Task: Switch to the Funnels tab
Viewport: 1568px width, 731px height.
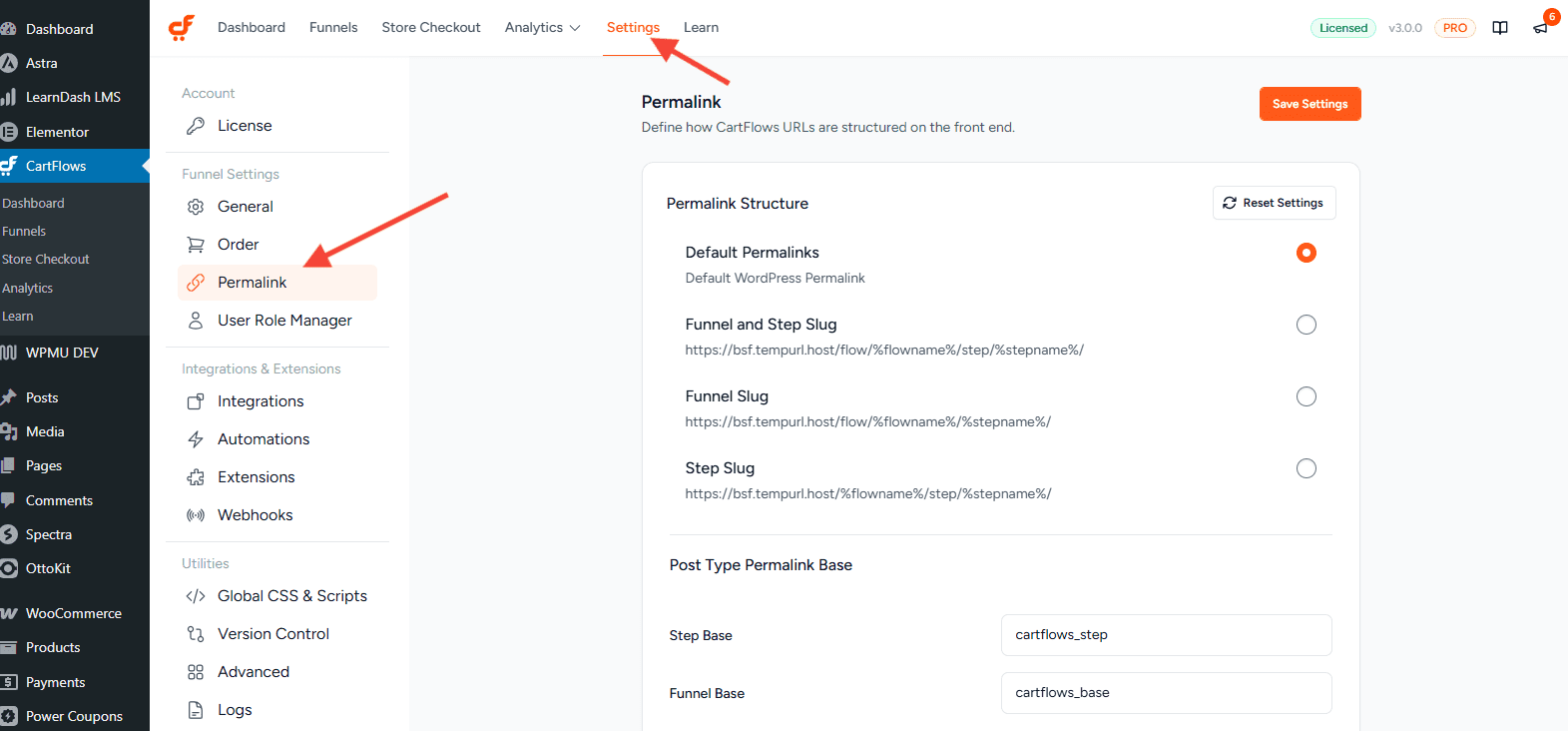Action: click(x=333, y=28)
